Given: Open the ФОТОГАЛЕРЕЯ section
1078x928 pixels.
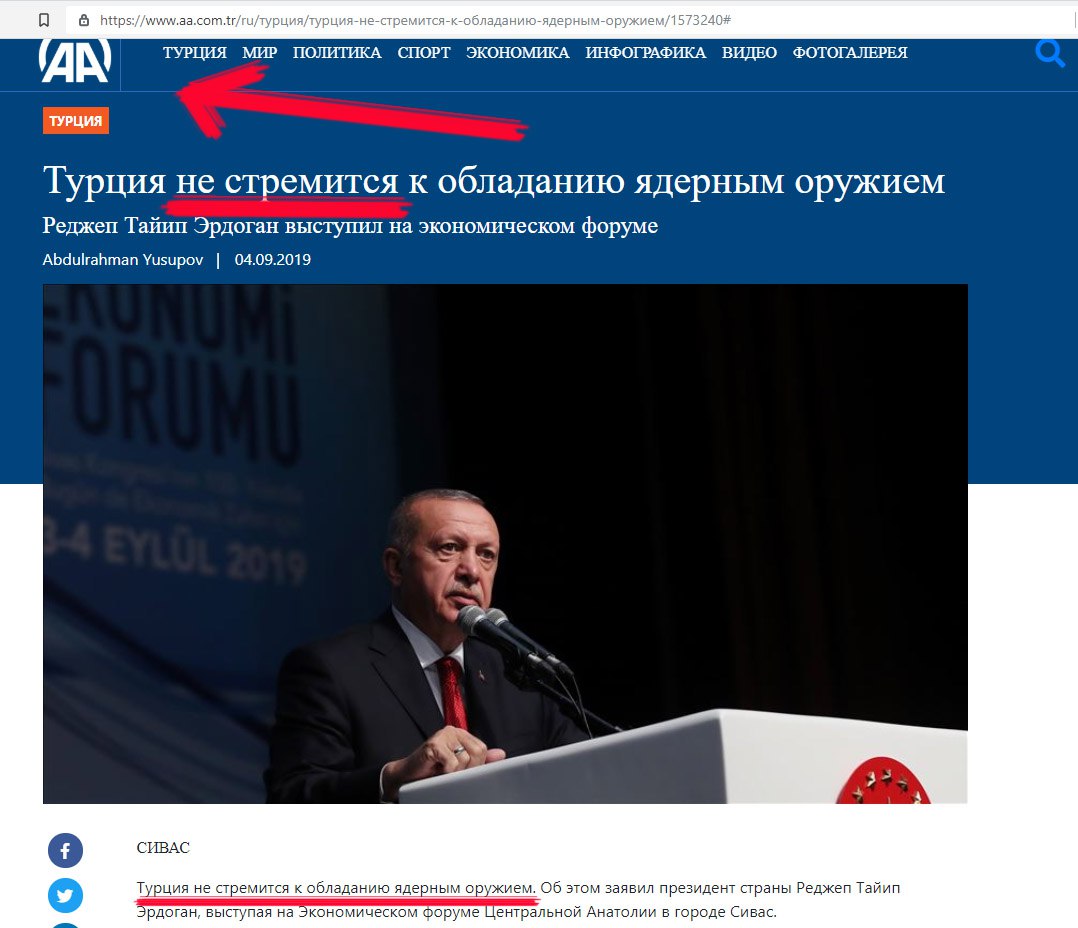Looking at the screenshot, I should [850, 52].
